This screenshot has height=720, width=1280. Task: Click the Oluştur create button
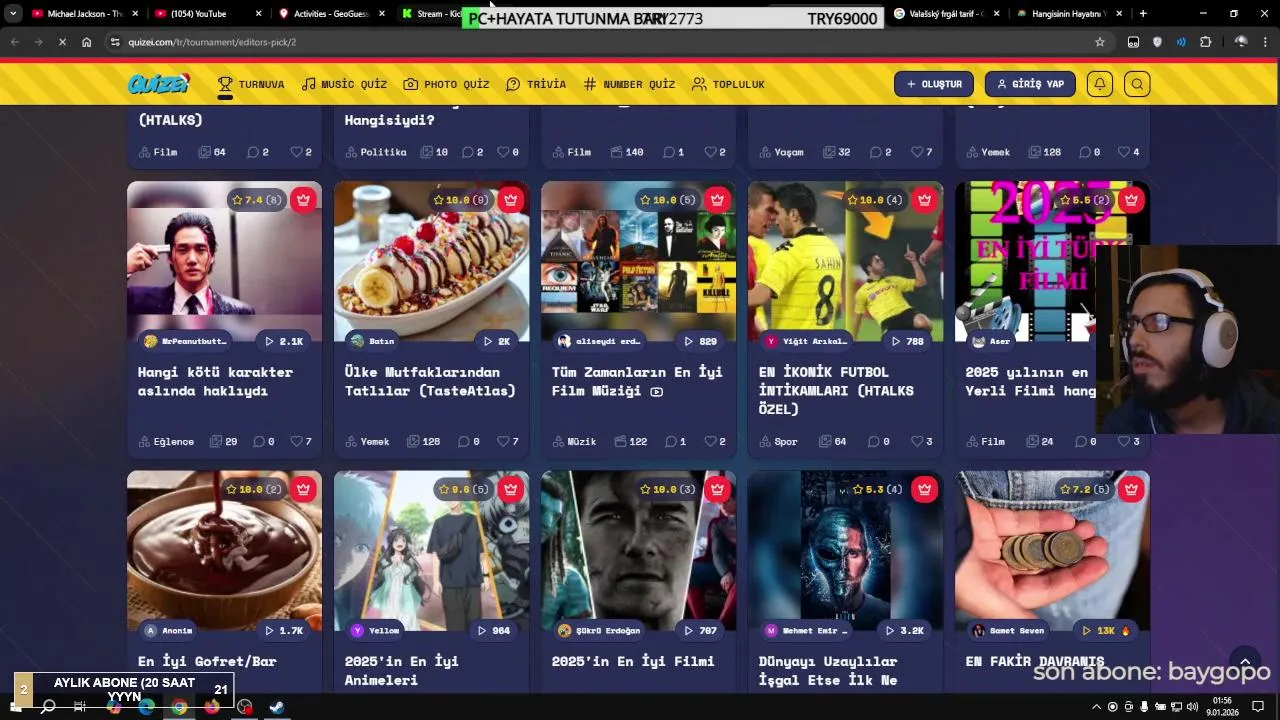tap(934, 84)
